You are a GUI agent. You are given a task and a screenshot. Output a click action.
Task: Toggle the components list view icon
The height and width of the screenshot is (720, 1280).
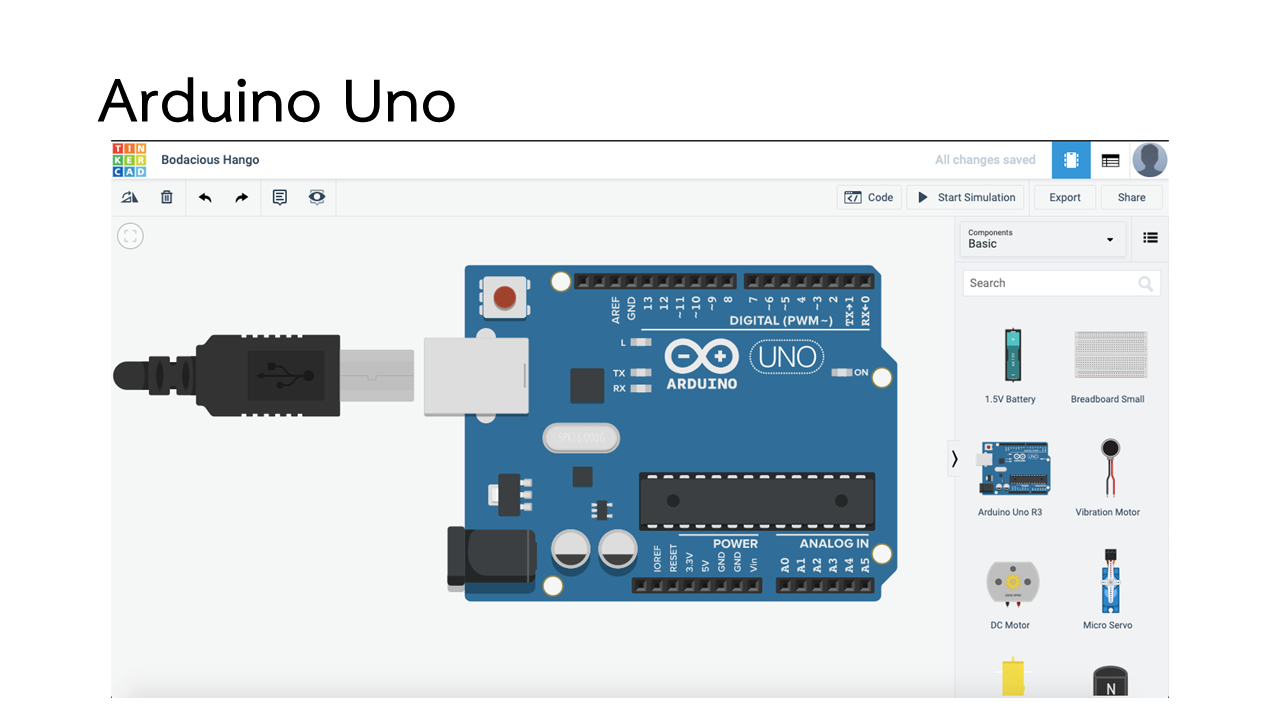(1150, 238)
